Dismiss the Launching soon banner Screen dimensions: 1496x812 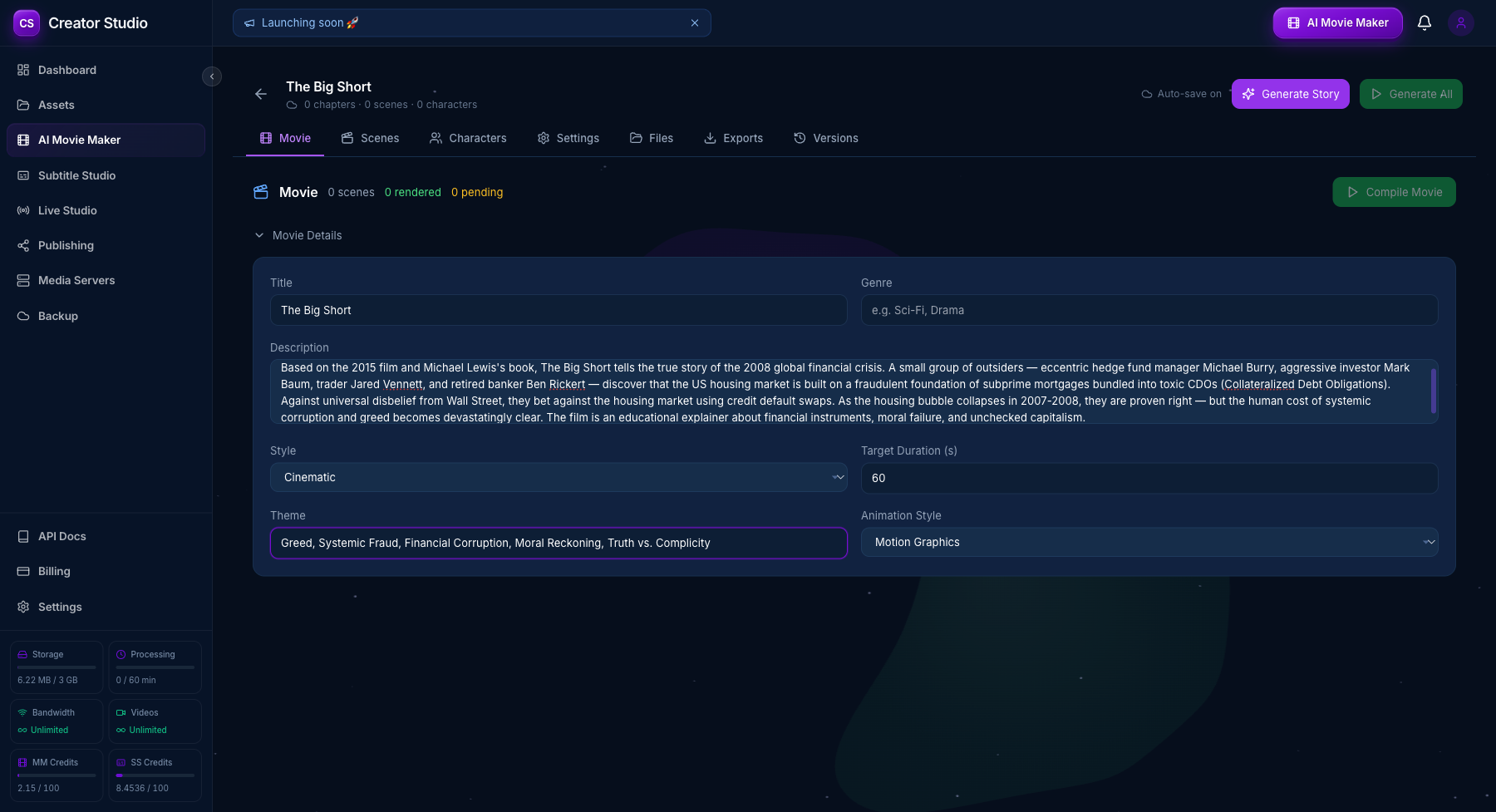695,23
